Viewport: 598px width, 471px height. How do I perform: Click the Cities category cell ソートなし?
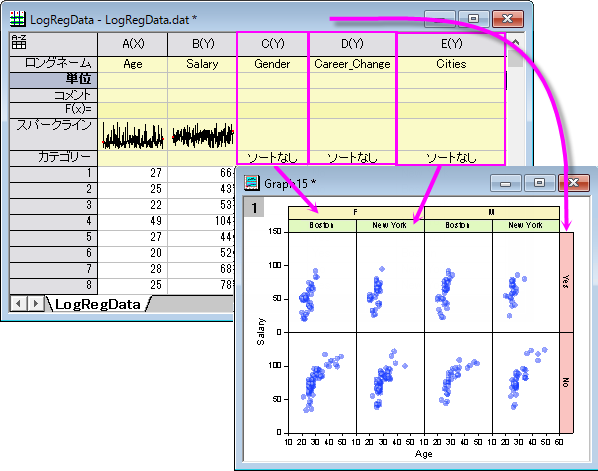[451, 157]
